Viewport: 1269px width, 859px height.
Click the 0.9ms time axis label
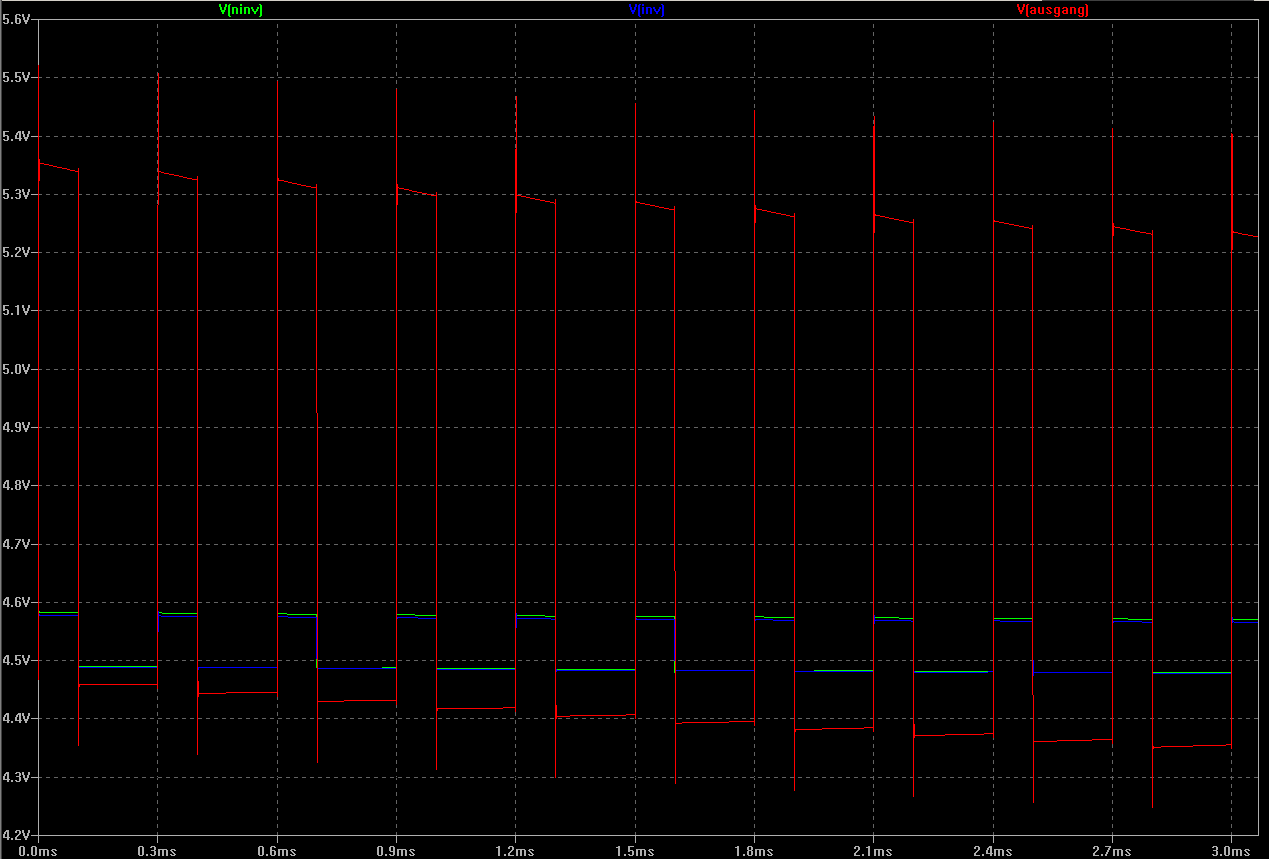(396, 851)
